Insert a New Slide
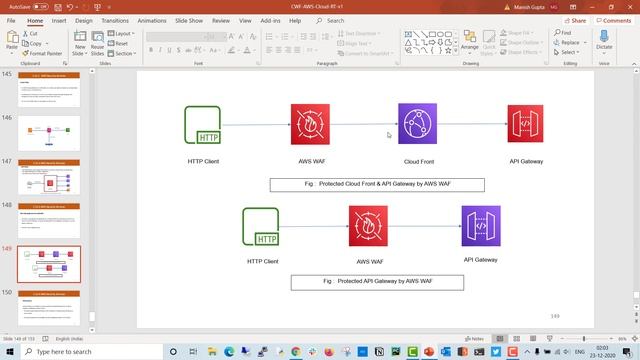 (80, 43)
